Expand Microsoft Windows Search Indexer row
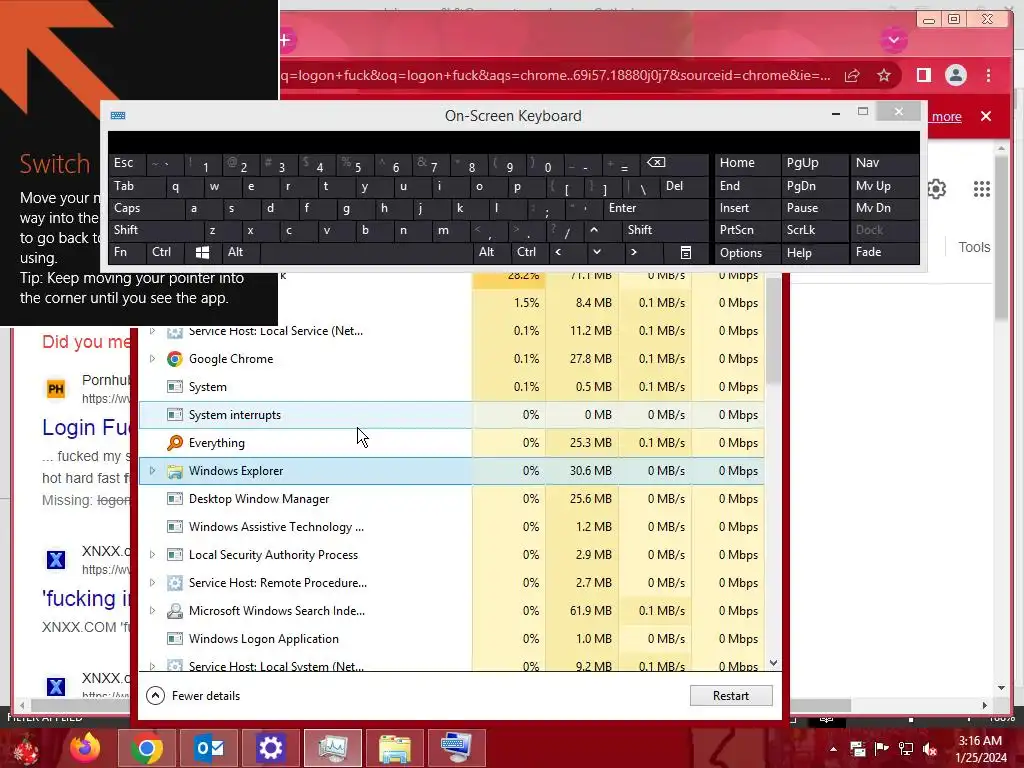The image size is (1024, 768). point(152,611)
